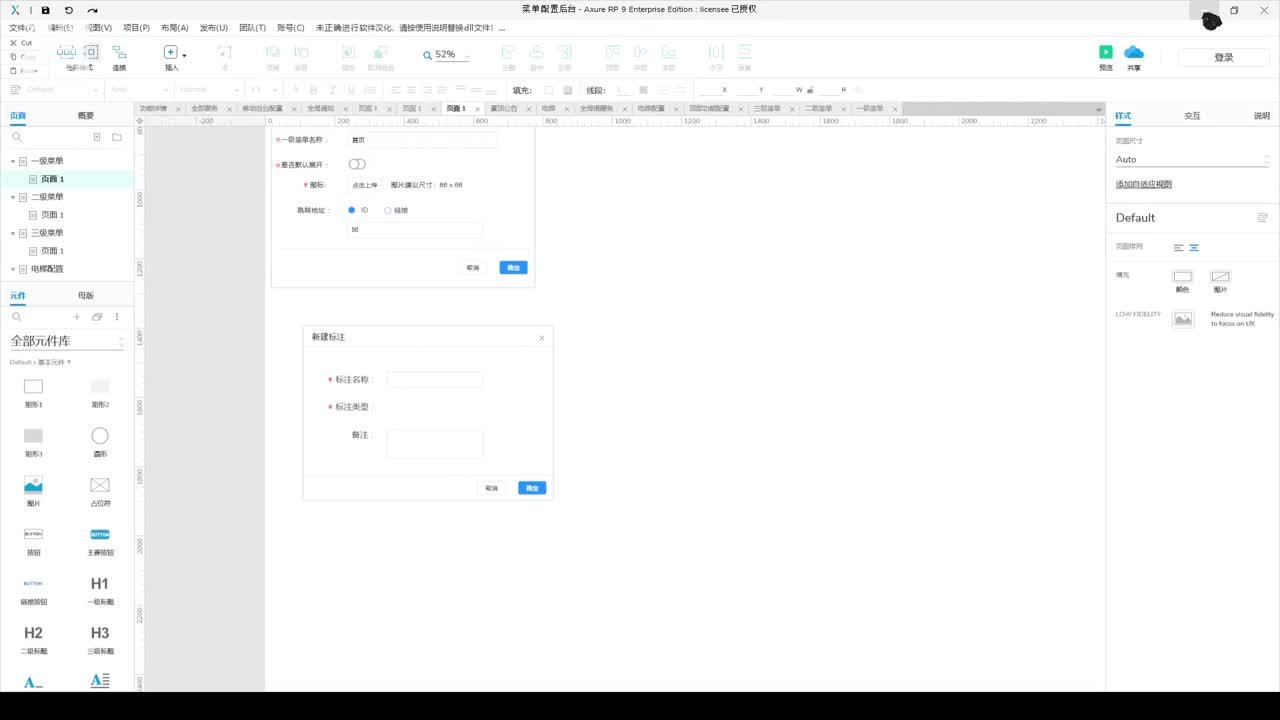Click the search icon in the Pages panel
This screenshot has width=1280, height=720.
[17, 137]
